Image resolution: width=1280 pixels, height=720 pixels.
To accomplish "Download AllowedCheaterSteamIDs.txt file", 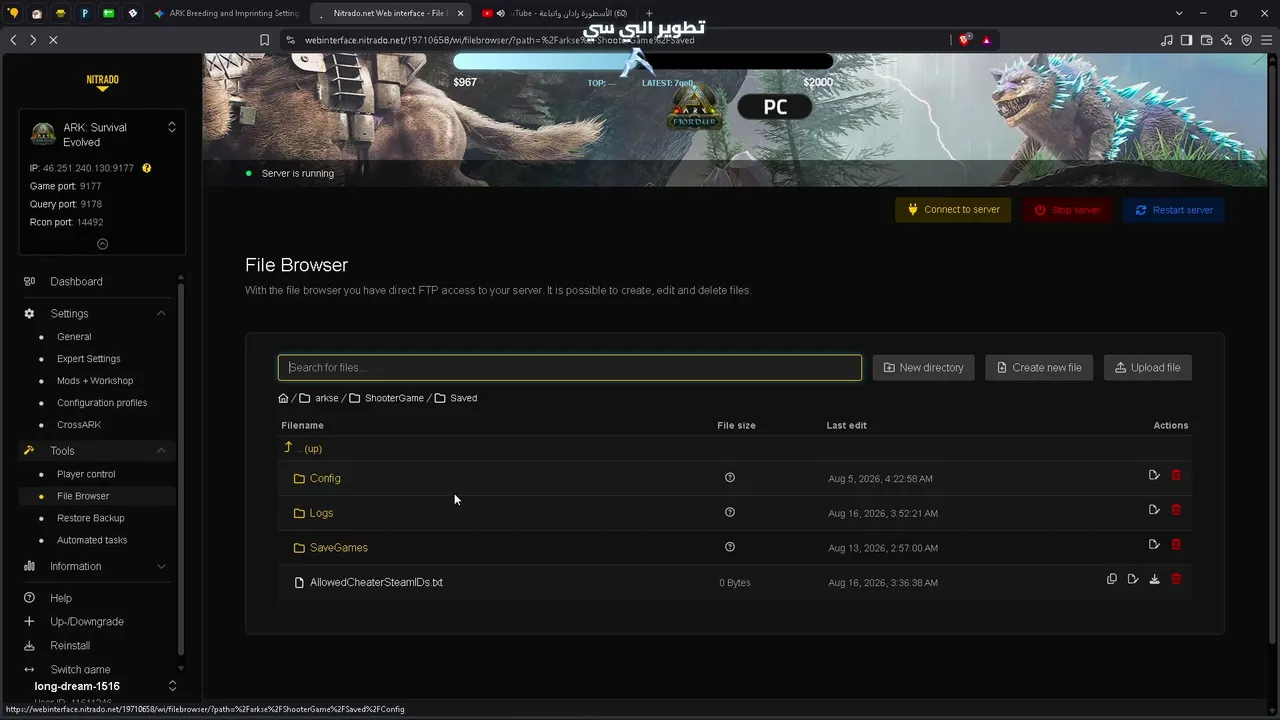I will (x=1154, y=579).
